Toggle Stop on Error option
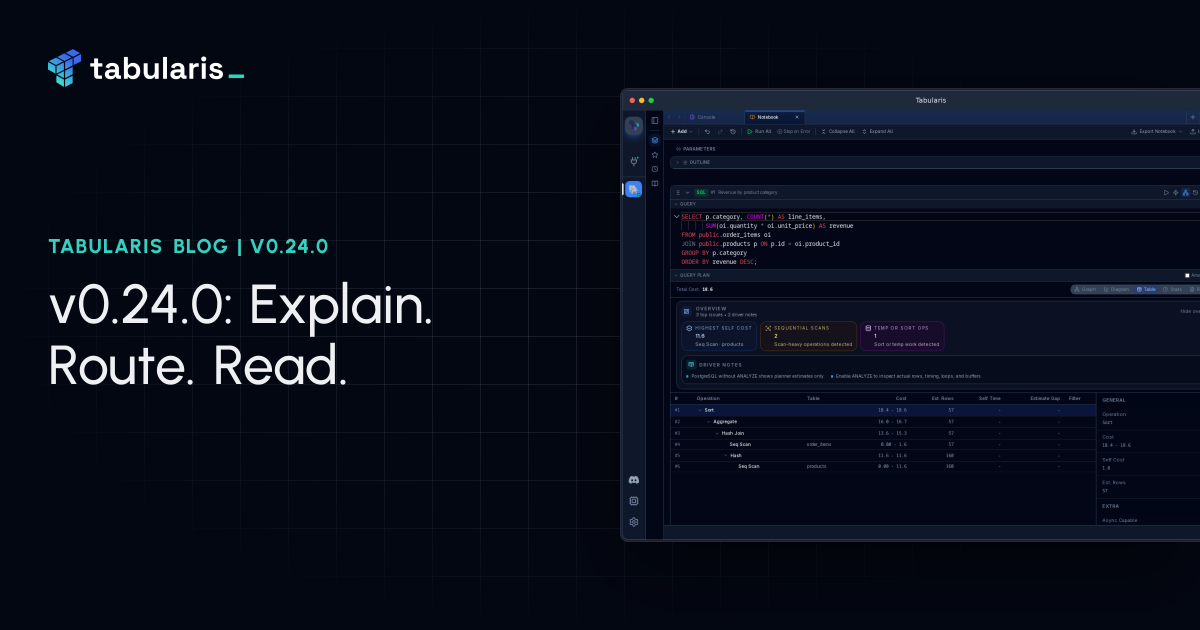 (794, 131)
